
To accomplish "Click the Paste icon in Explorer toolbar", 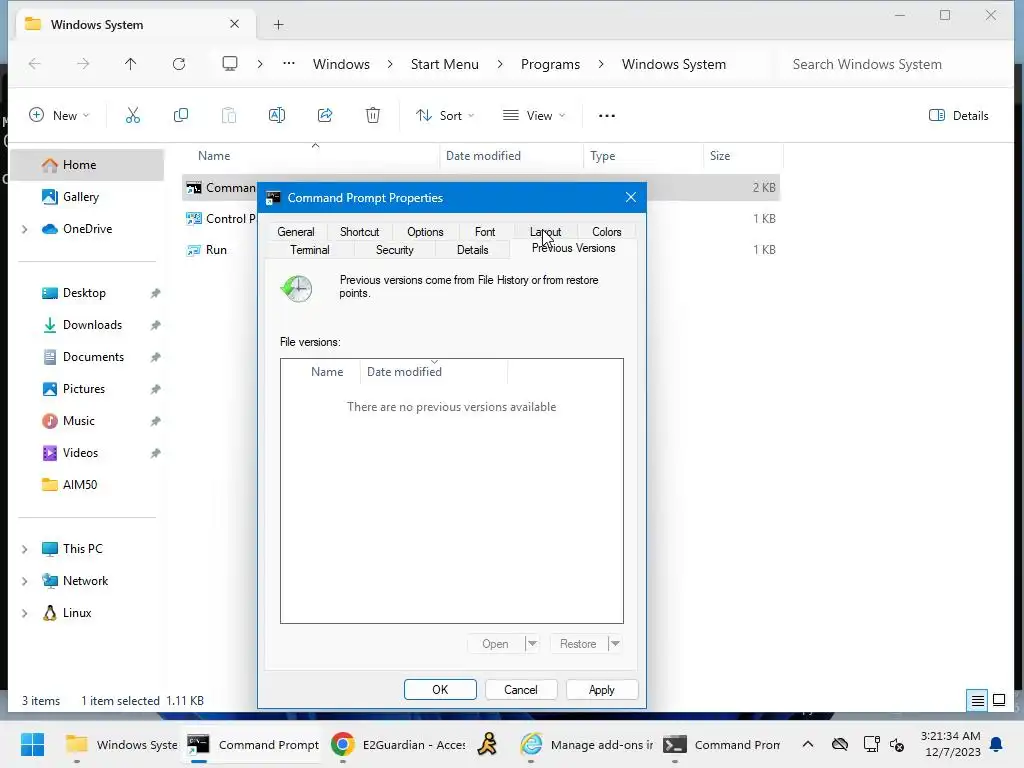I will pyautogui.click(x=229, y=116).
